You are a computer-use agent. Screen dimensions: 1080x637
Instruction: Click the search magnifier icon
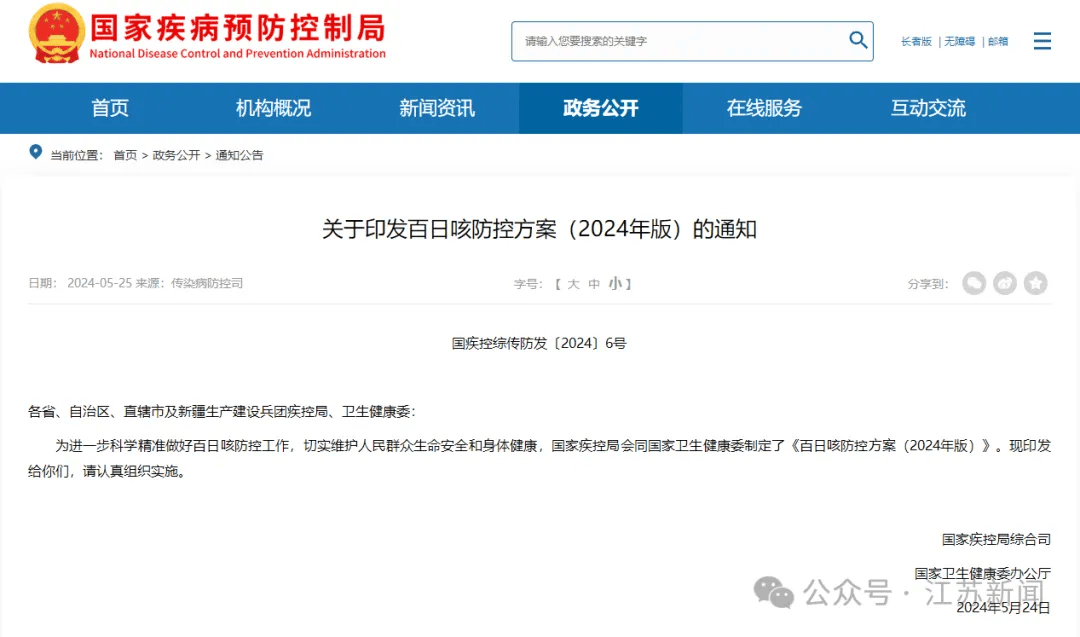click(x=858, y=41)
